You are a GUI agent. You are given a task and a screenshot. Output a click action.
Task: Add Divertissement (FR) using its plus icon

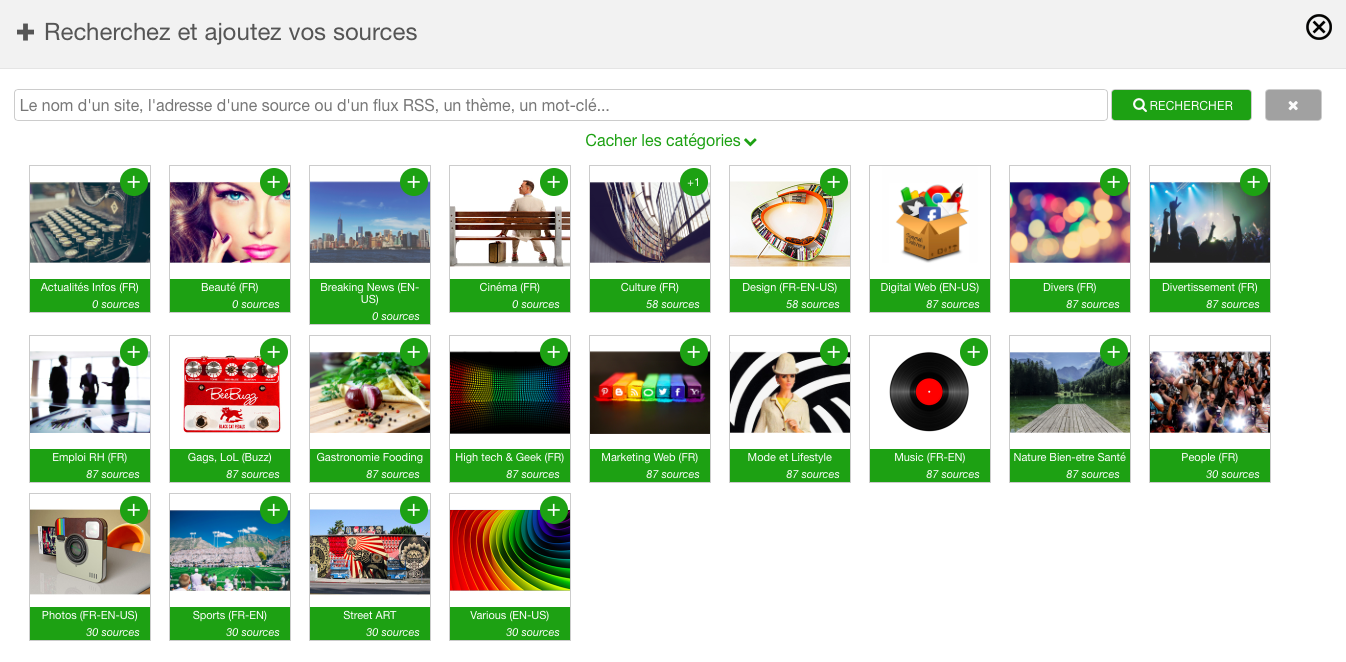click(x=1254, y=182)
